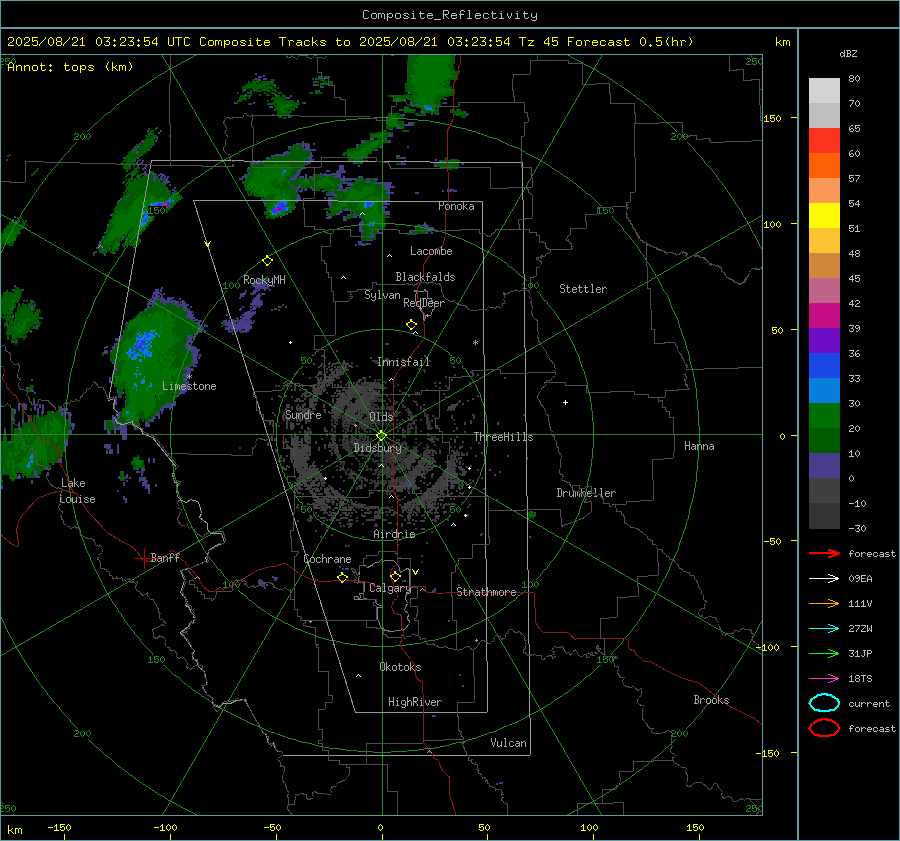This screenshot has width=900, height=841.
Task: Click the yellow diamond marker at radar center
Action: point(381,436)
